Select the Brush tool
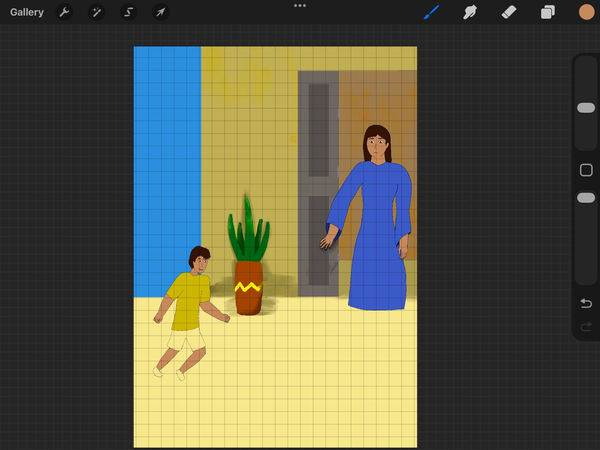 (432, 12)
